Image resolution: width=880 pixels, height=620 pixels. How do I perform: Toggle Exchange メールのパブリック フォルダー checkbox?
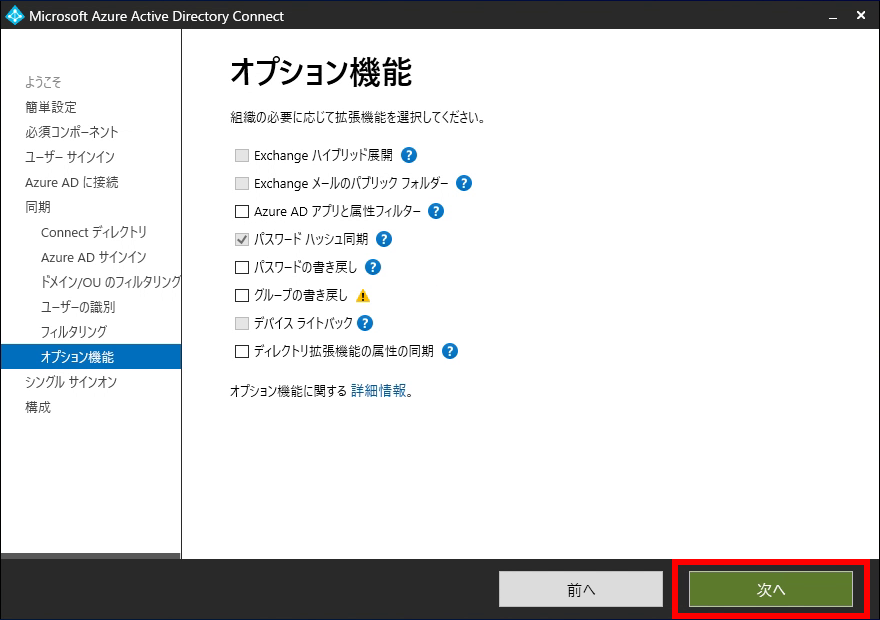click(242, 183)
